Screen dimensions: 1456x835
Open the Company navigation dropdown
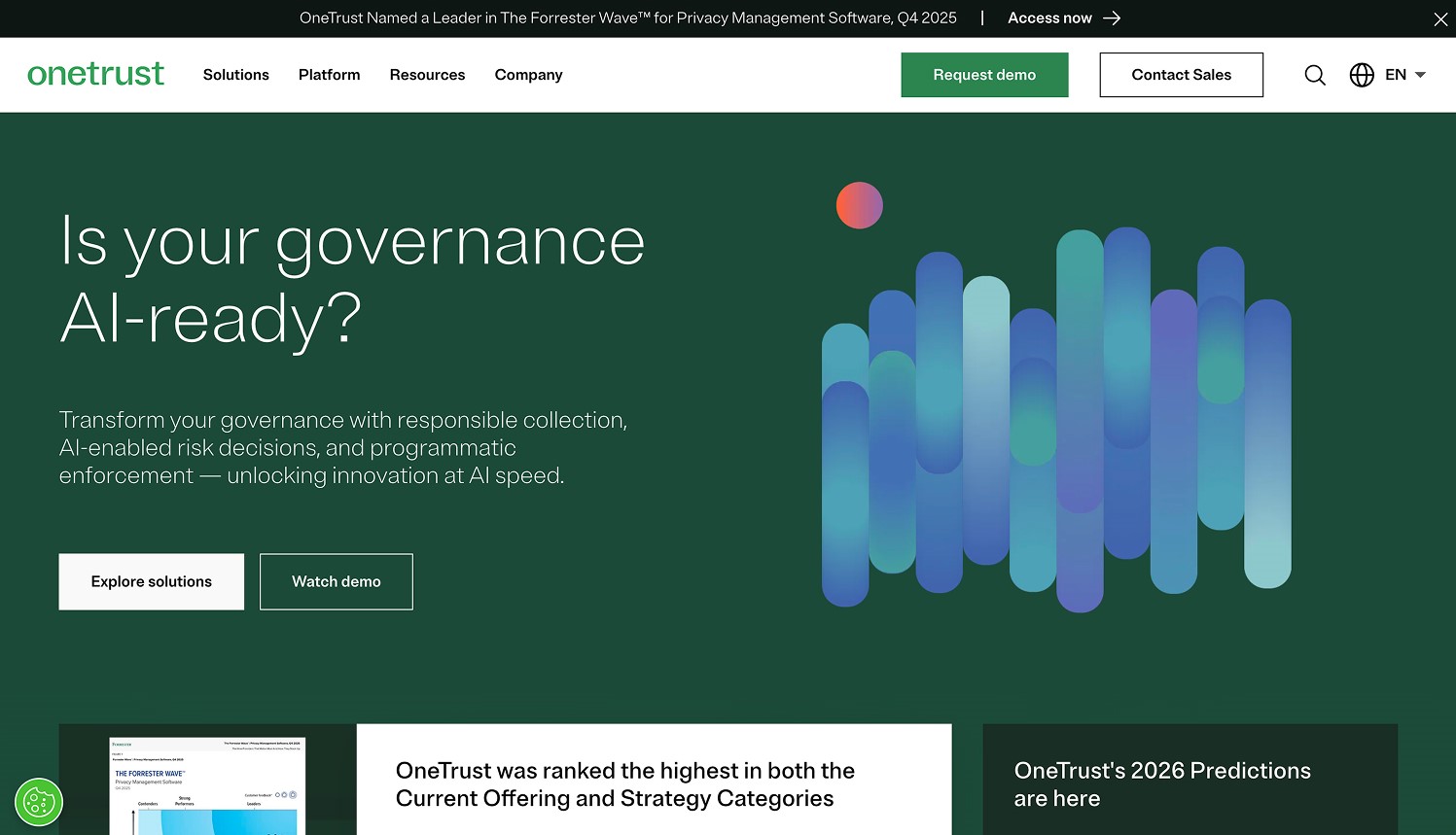pos(528,75)
